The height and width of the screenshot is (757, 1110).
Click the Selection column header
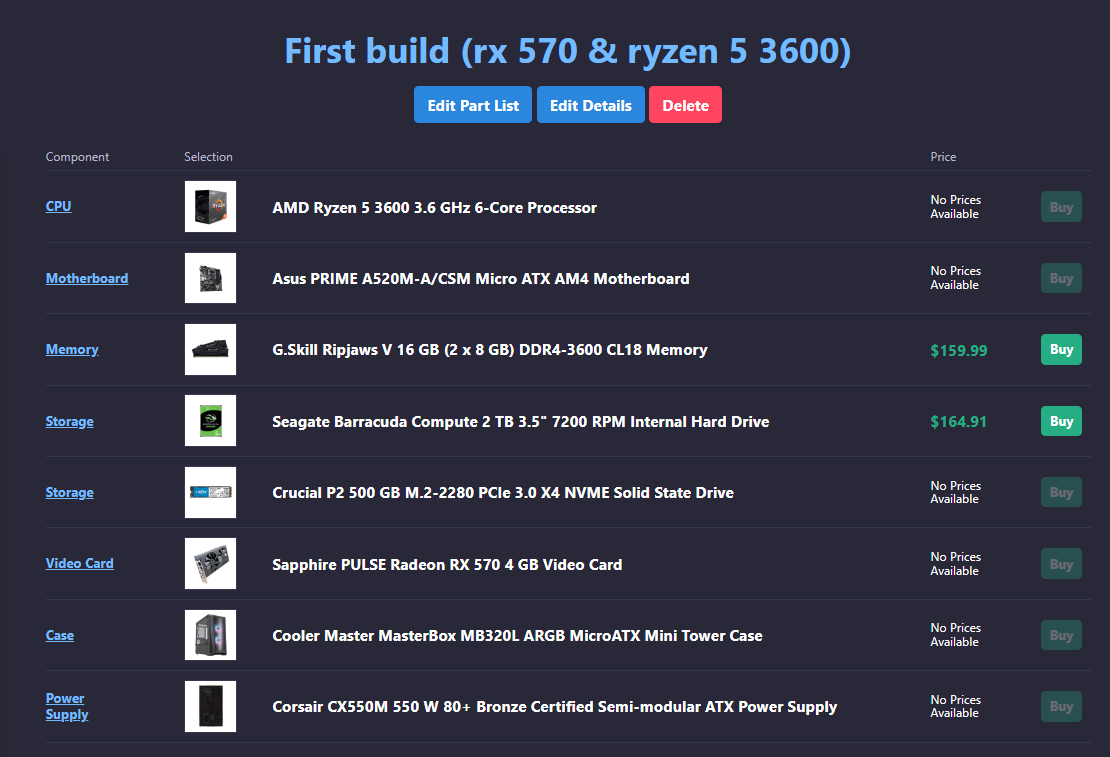(x=208, y=156)
